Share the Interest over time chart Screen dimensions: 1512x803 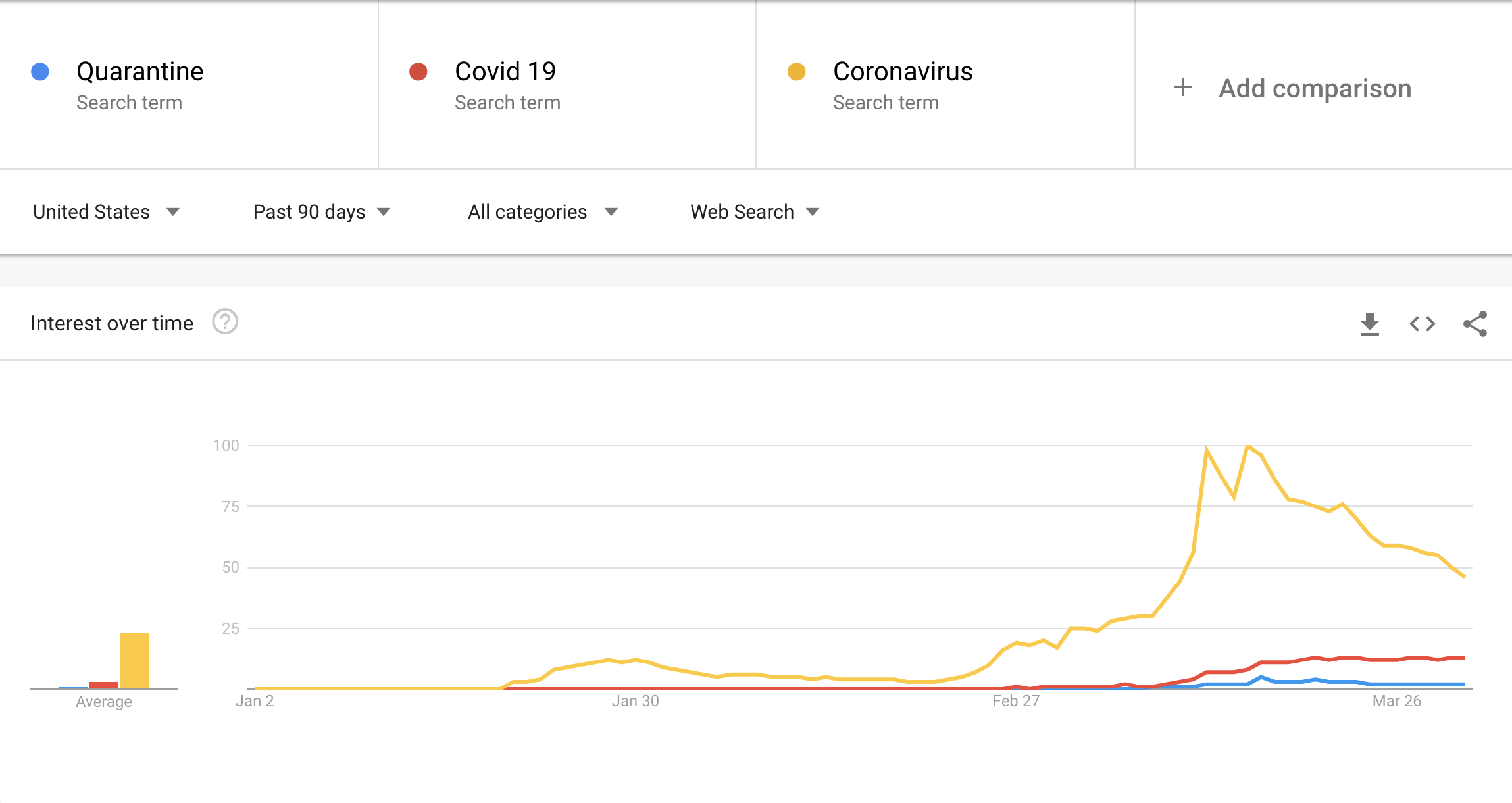pyautogui.click(x=1476, y=323)
